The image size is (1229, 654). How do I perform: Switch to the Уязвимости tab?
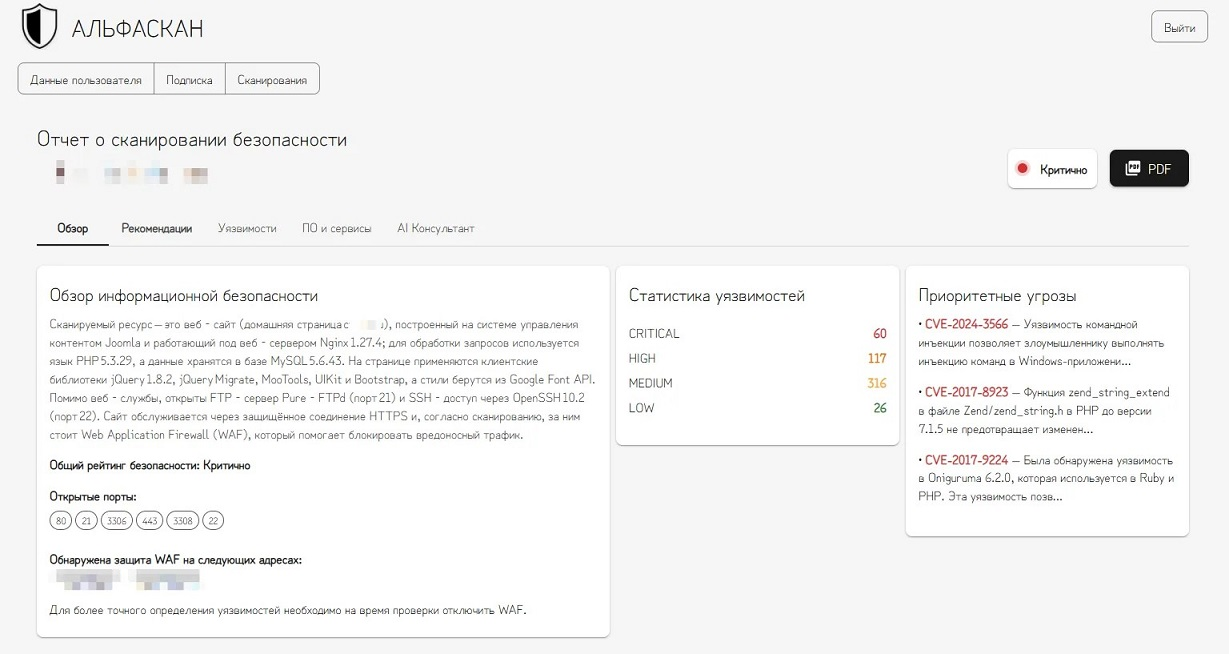247,228
